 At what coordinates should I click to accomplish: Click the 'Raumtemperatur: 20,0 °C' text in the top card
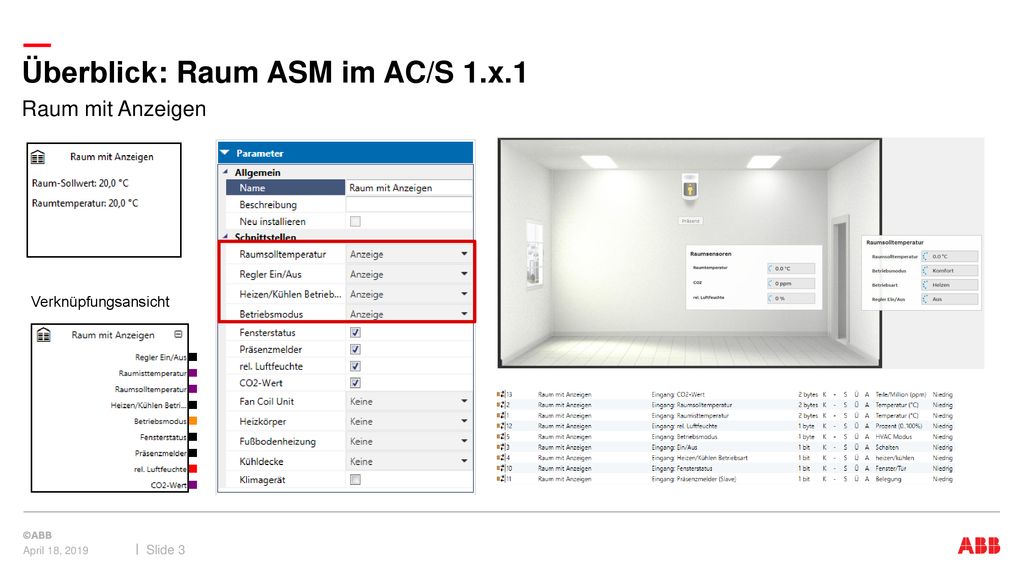coord(85,203)
